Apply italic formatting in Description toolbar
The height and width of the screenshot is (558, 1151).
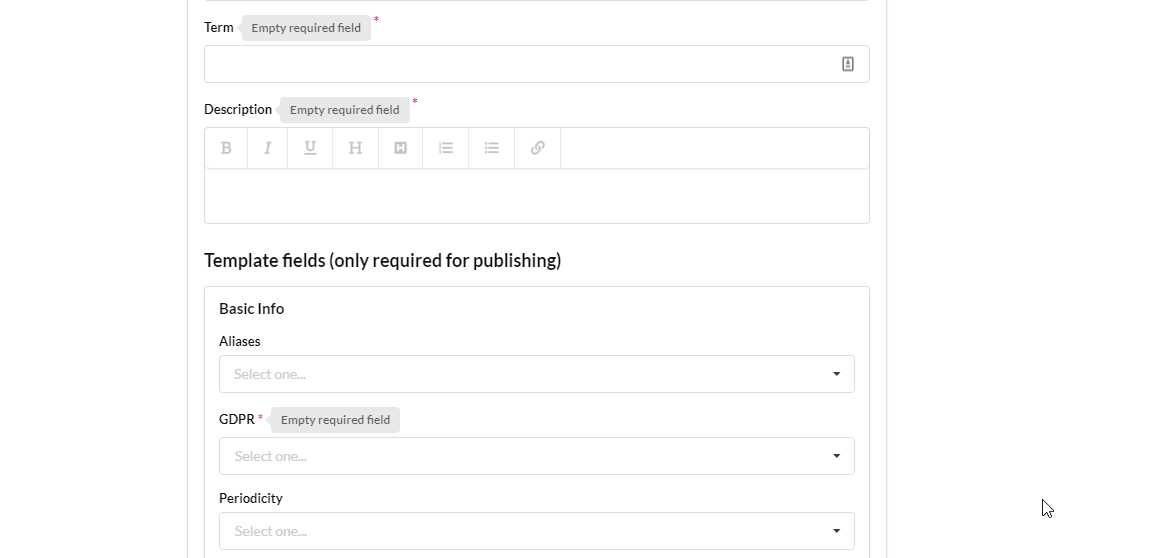(268, 148)
